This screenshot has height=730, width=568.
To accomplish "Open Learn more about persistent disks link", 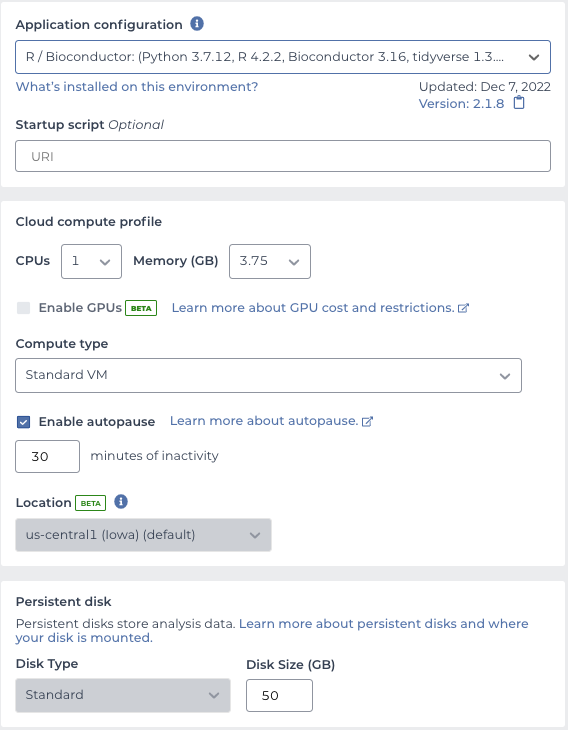I will click(272, 630).
